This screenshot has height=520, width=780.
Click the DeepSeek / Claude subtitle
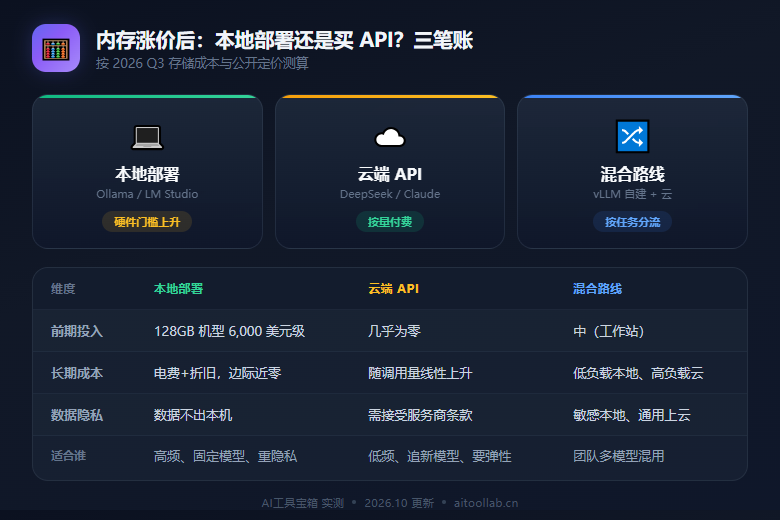tap(390, 194)
